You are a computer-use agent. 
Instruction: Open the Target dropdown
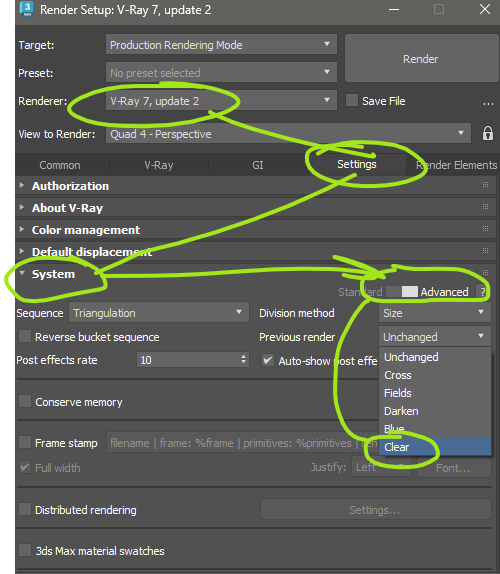[221, 44]
